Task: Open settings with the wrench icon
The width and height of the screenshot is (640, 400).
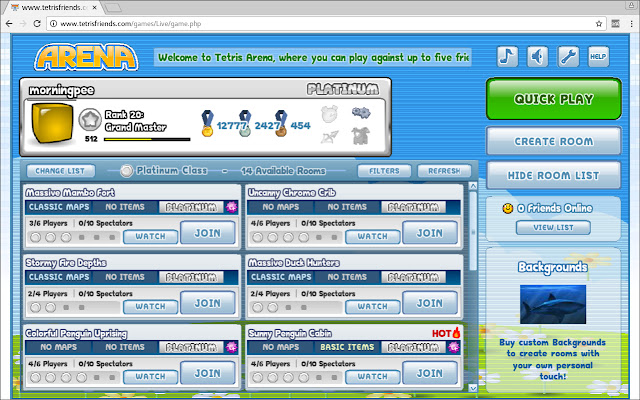Action: [568, 57]
